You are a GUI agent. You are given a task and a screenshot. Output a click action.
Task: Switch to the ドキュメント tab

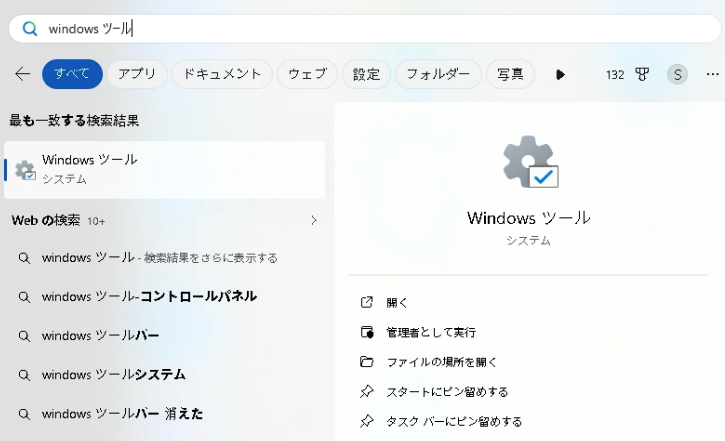coord(221,74)
